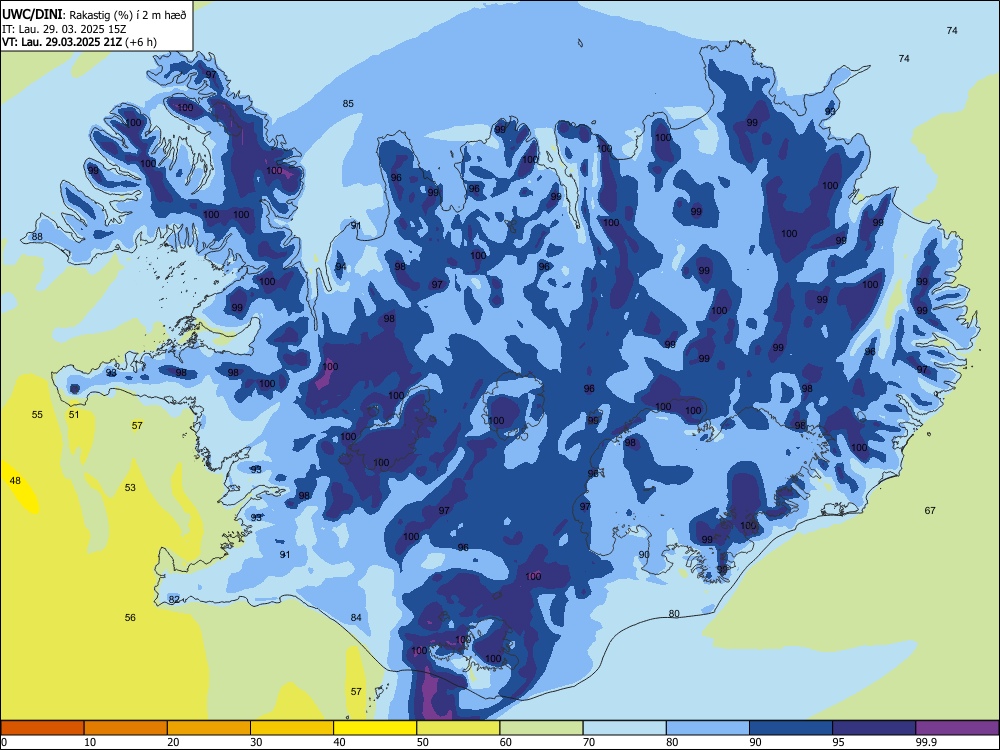Pick the indigo 95–99.9 legend swatch

pos(874,728)
